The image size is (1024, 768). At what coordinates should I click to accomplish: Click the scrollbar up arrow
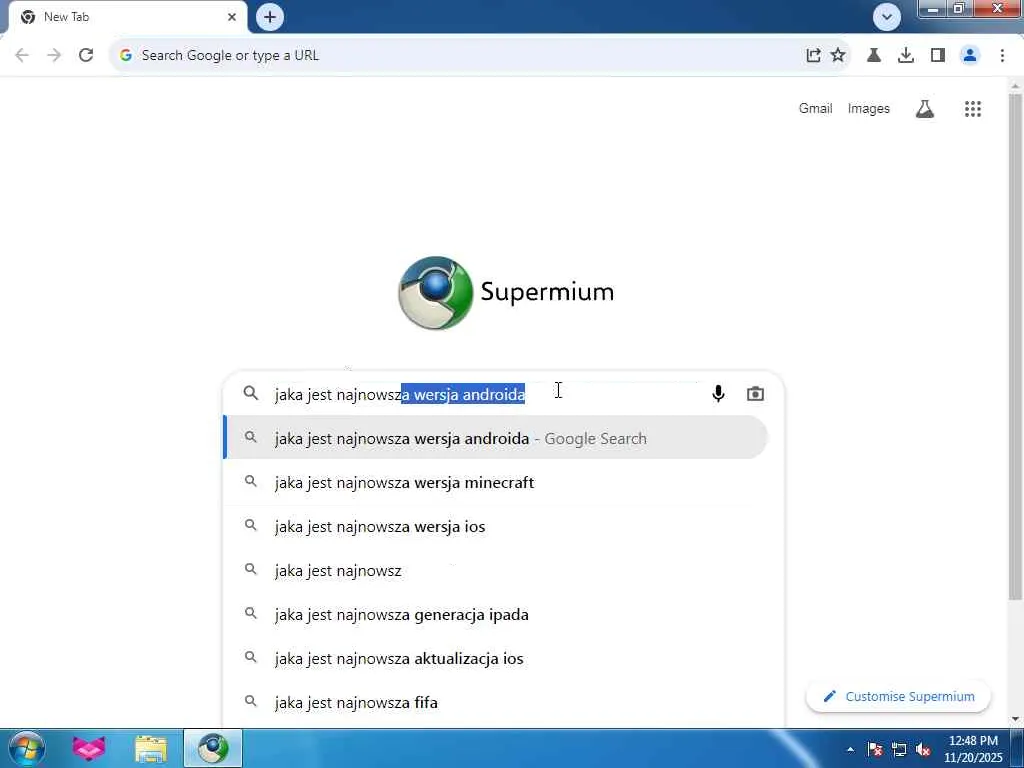[1015, 86]
